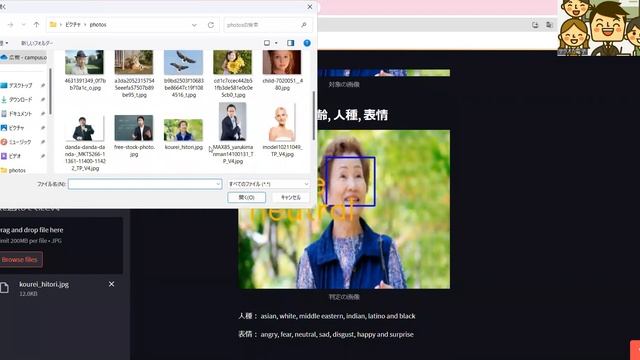Click the New folder (新しいフォルダー) button
640x360 pixels.
click(37, 43)
